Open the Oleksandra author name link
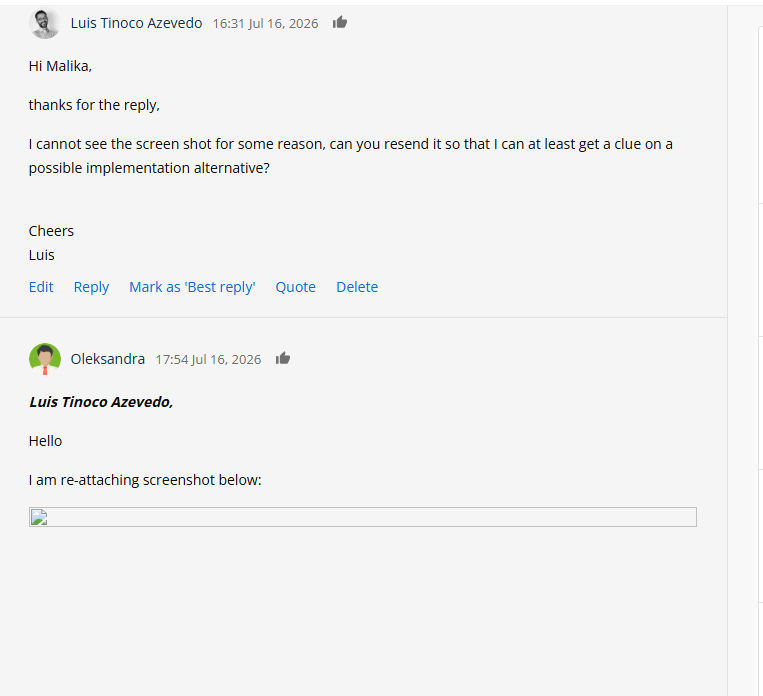 coord(108,359)
